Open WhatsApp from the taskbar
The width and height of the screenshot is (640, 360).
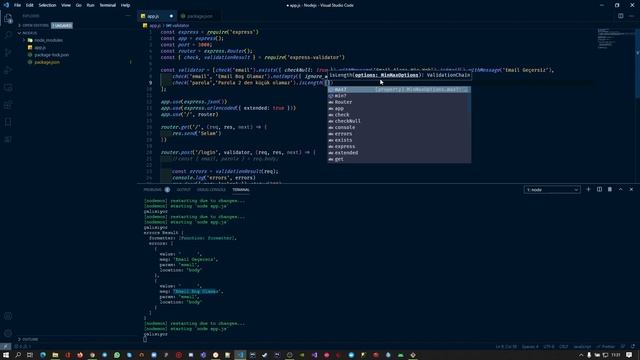click(117, 355)
